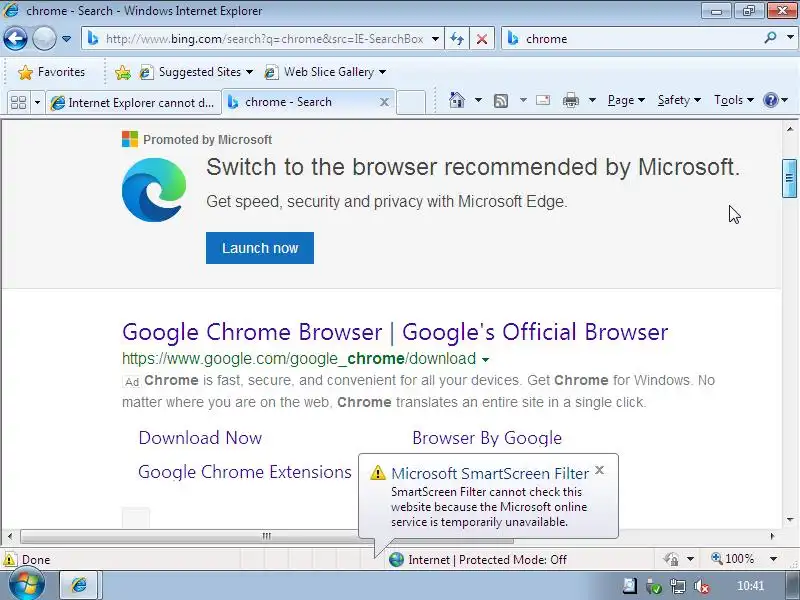
Task: Open a new blank tab
Action: coord(411,102)
